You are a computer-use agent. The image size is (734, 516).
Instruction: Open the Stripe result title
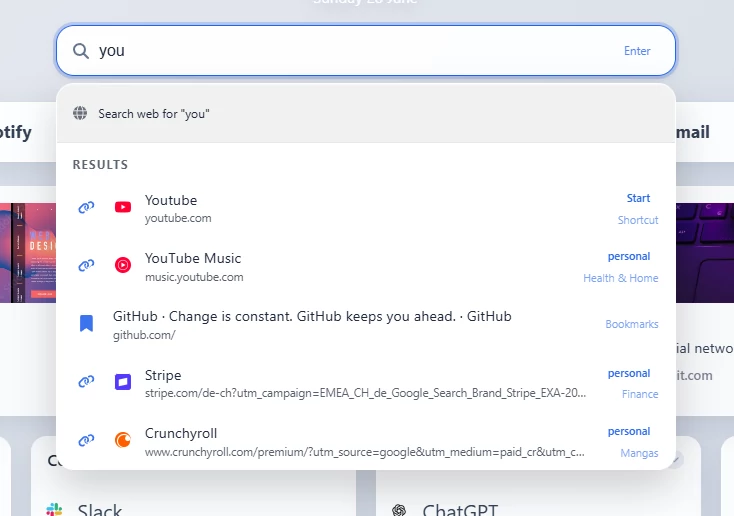click(163, 375)
